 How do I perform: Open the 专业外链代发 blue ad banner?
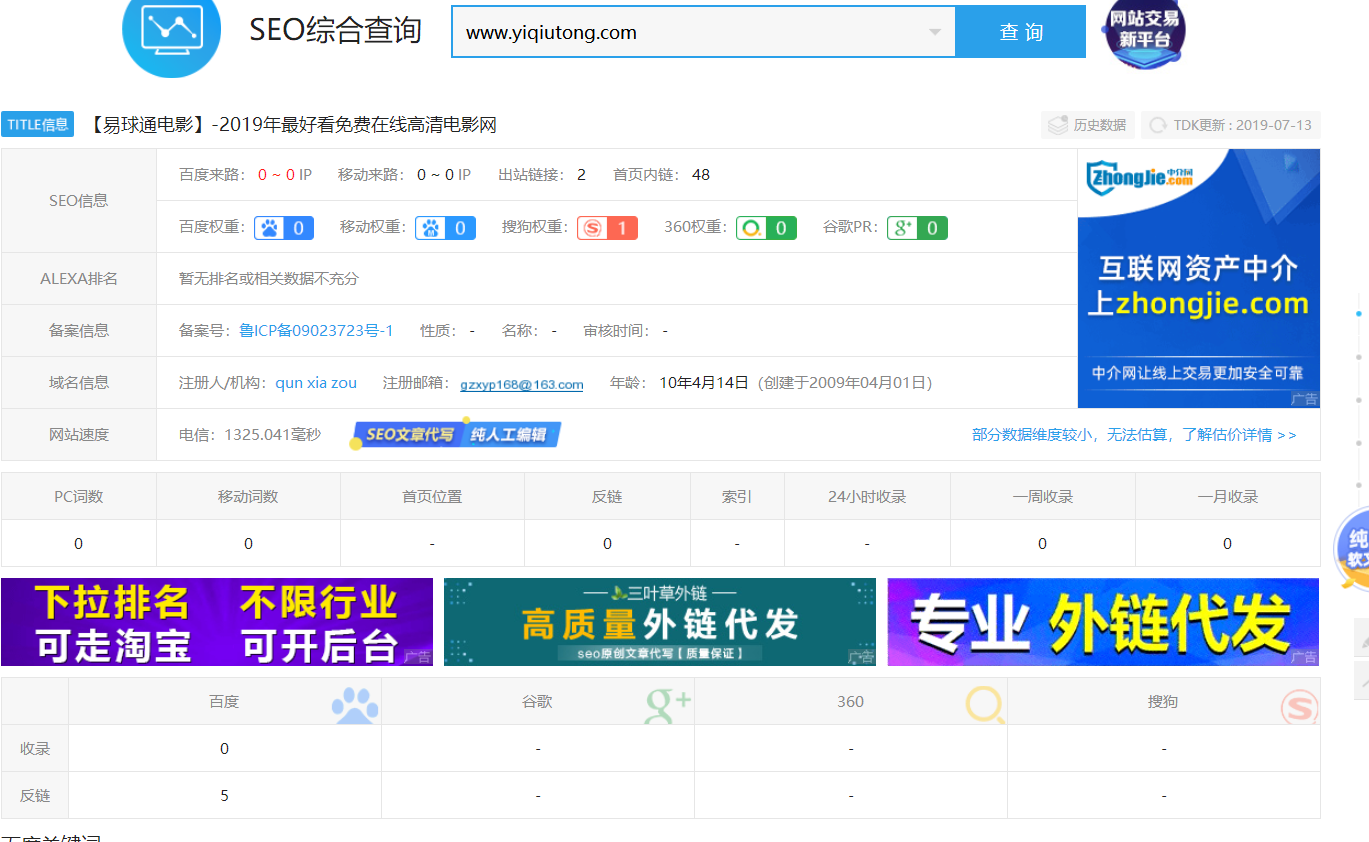point(1103,622)
